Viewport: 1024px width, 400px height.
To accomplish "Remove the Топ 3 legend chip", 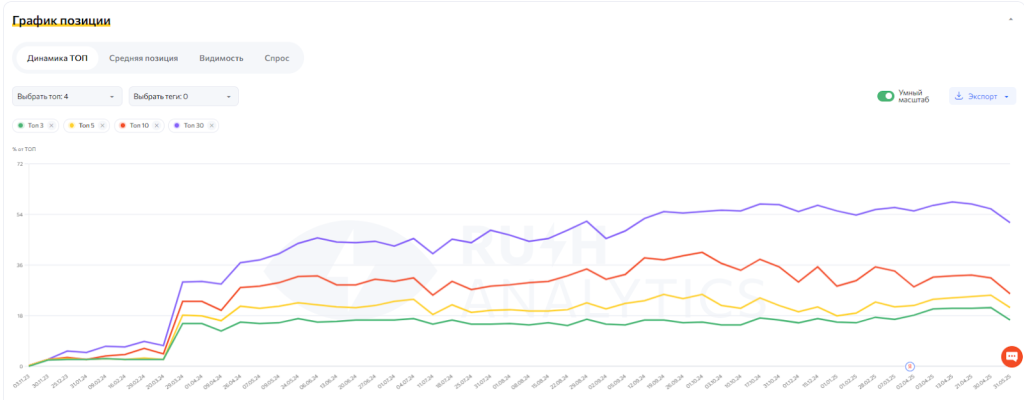I will coord(51,125).
